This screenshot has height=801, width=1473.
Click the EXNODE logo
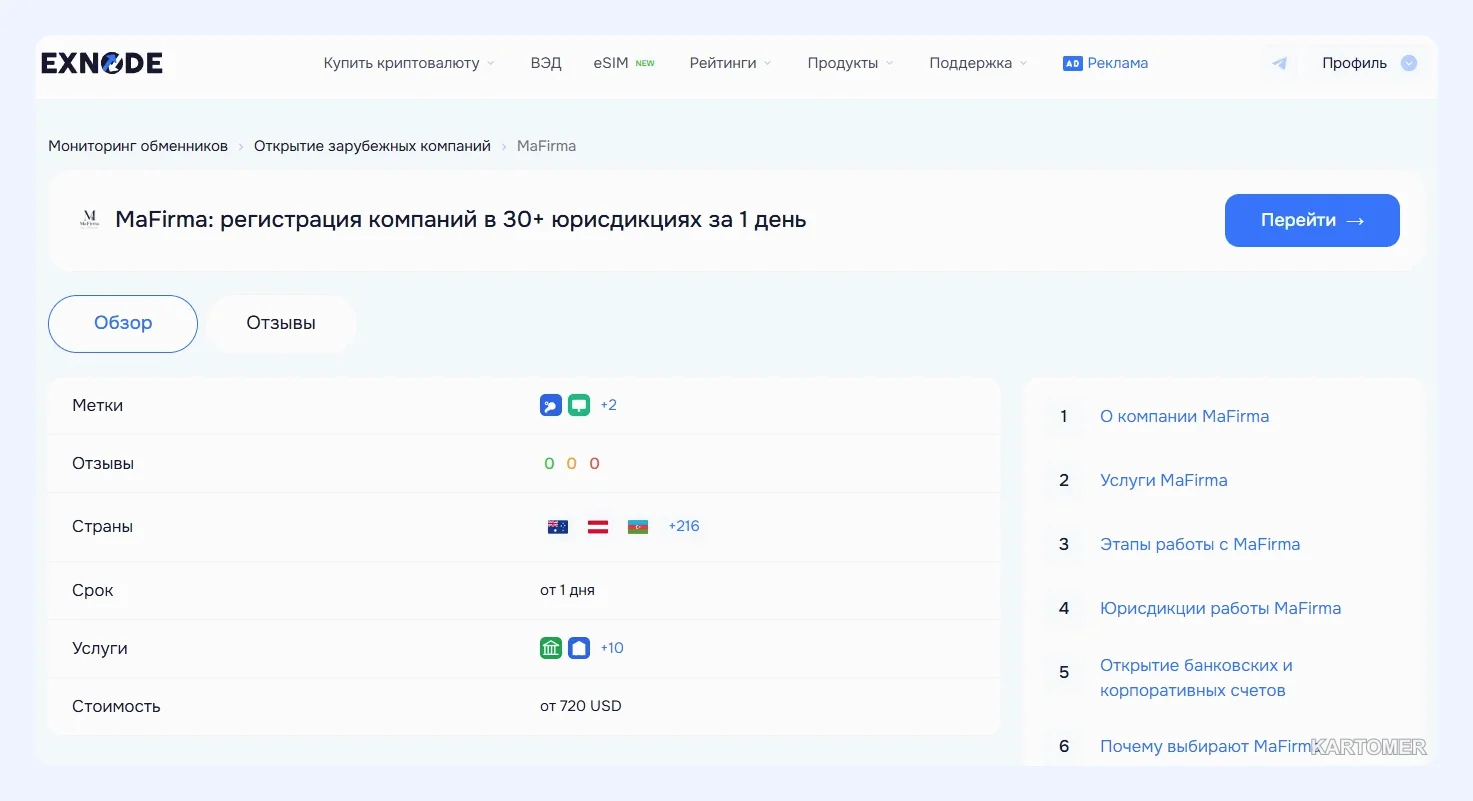[x=102, y=63]
